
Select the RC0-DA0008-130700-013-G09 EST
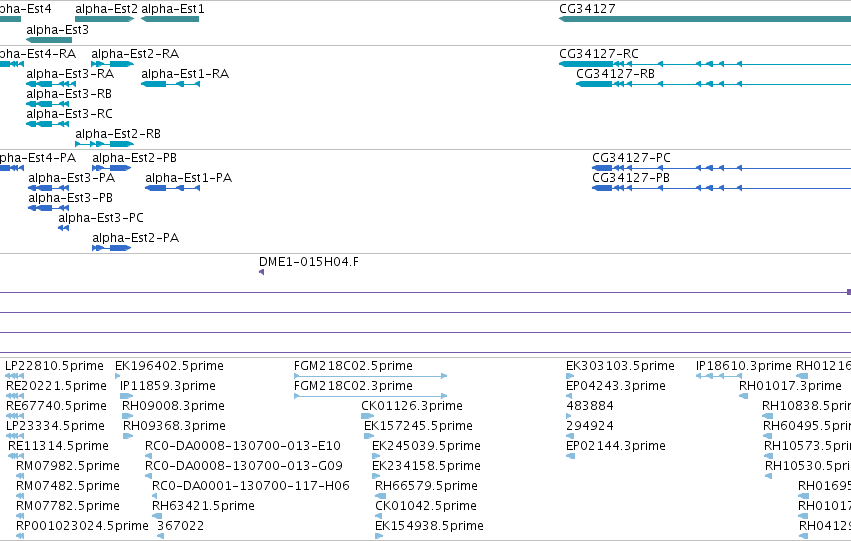(x=149, y=476)
